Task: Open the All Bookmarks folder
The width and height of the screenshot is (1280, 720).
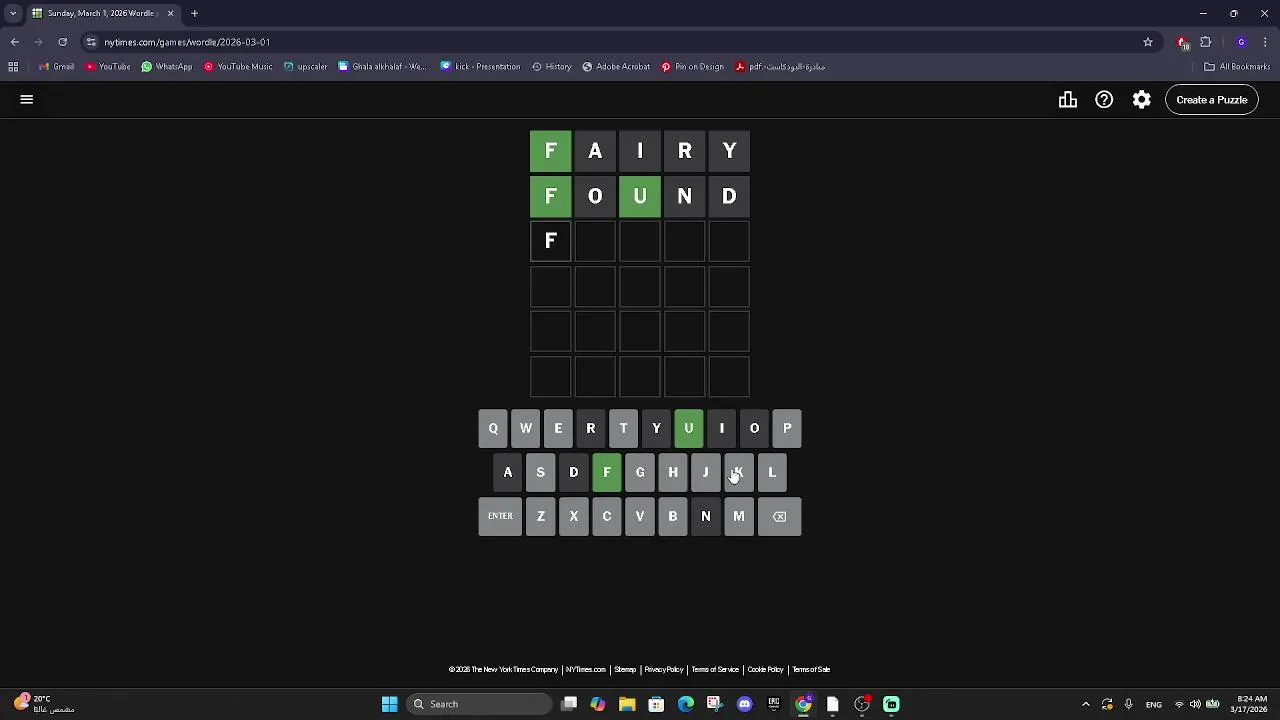Action: pyautogui.click(x=1237, y=67)
